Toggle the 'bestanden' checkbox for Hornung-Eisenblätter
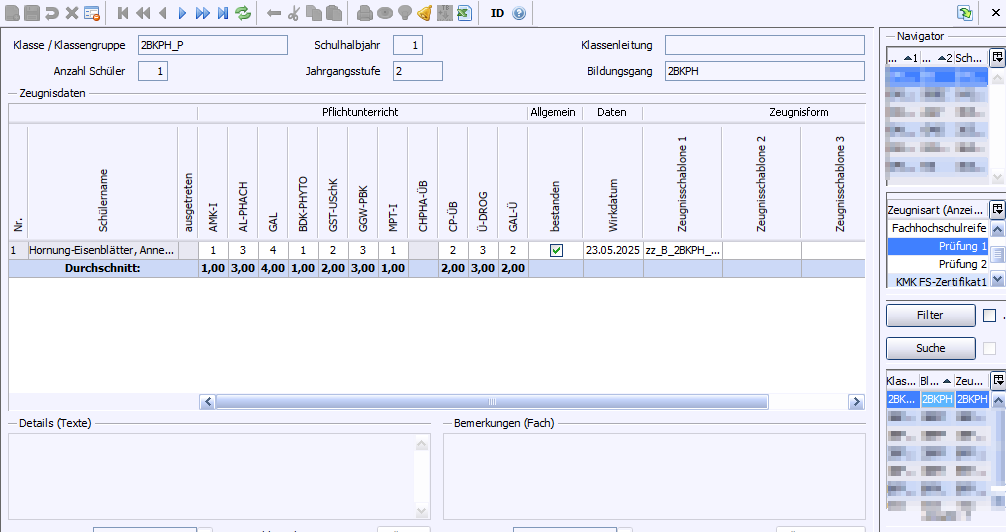 point(556,251)
